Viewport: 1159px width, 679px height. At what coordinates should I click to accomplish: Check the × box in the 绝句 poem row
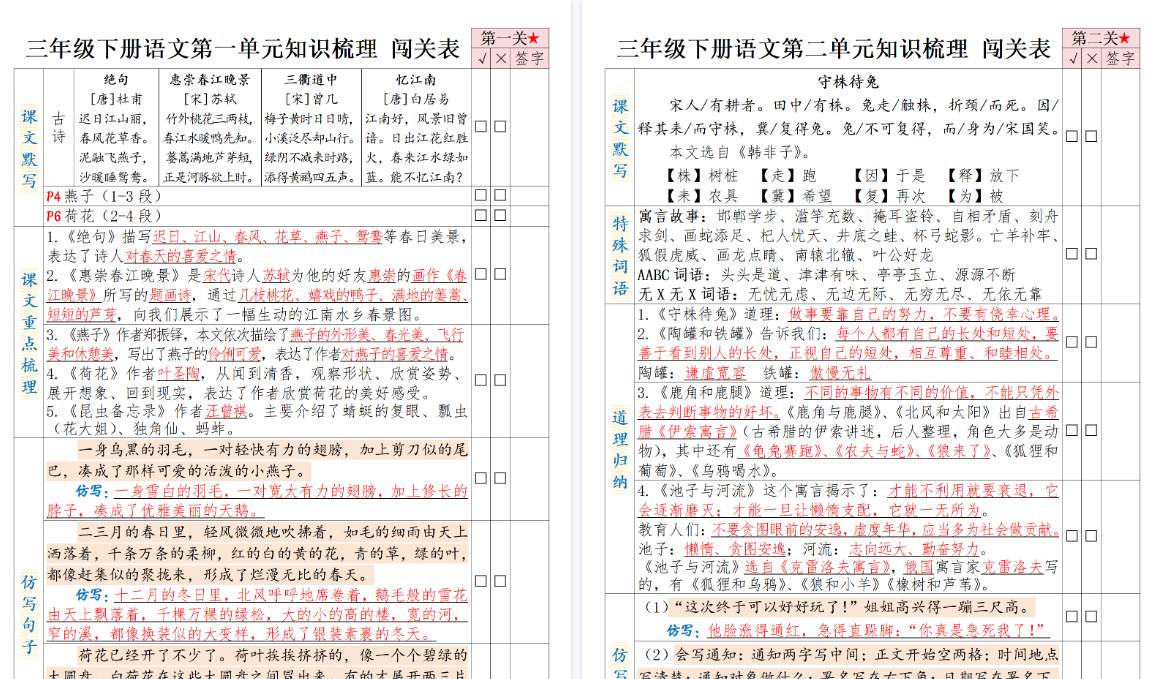(x=500, y=125)
